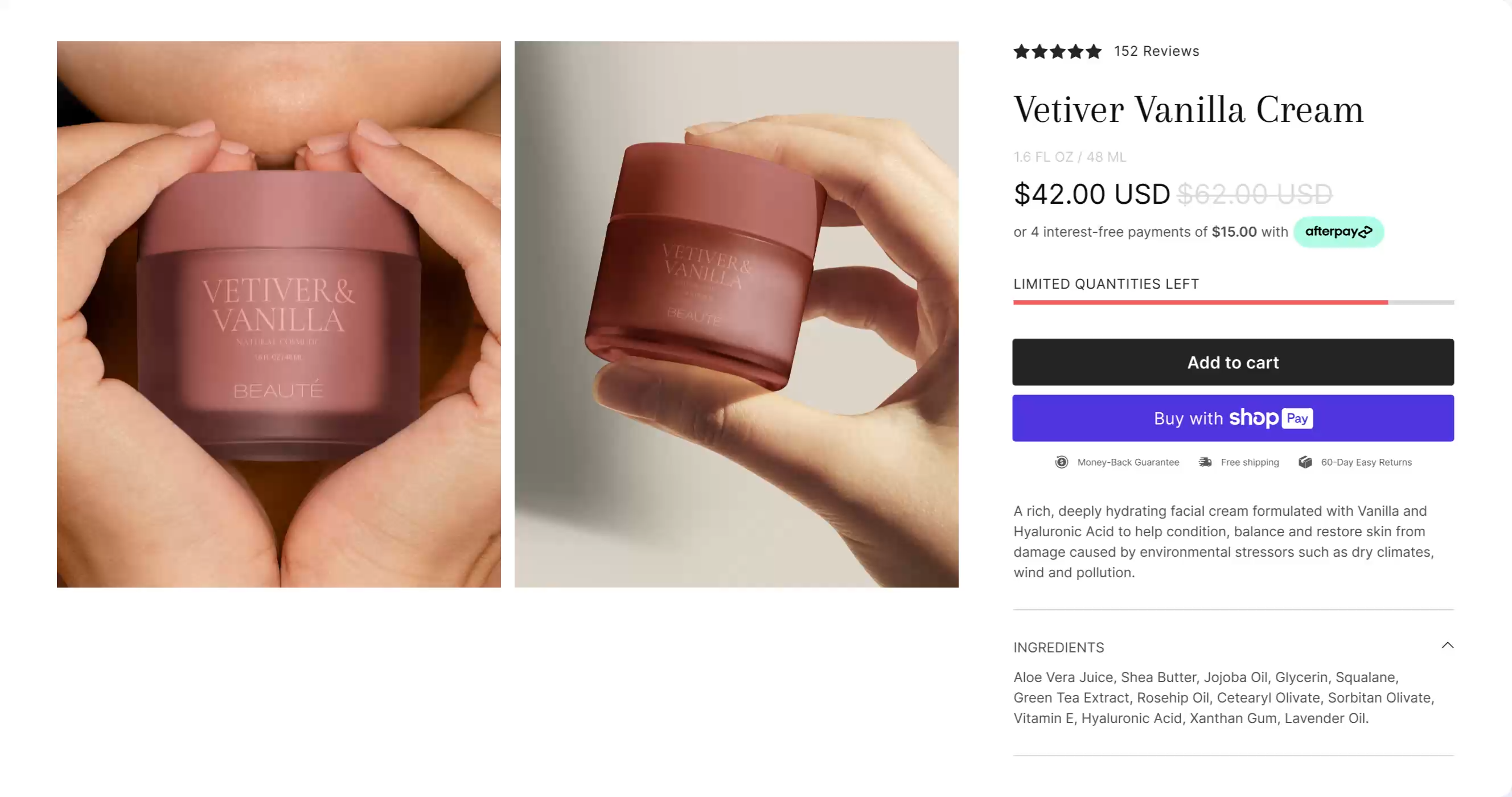Click the $42.00 USD sale price

click(x=1091, y=194)
